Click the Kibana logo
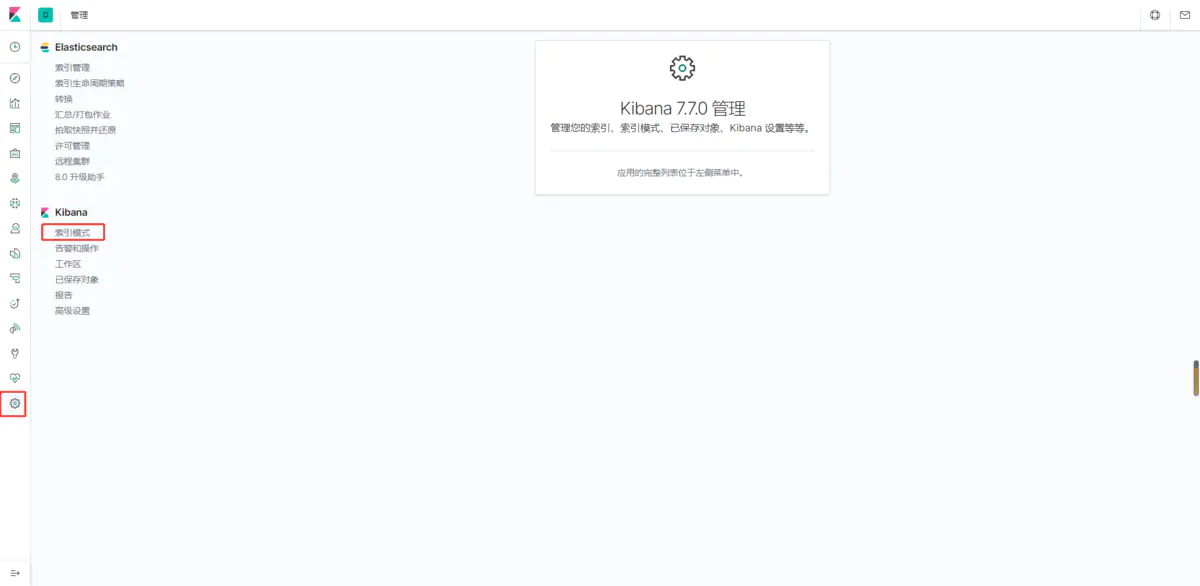 15,15
